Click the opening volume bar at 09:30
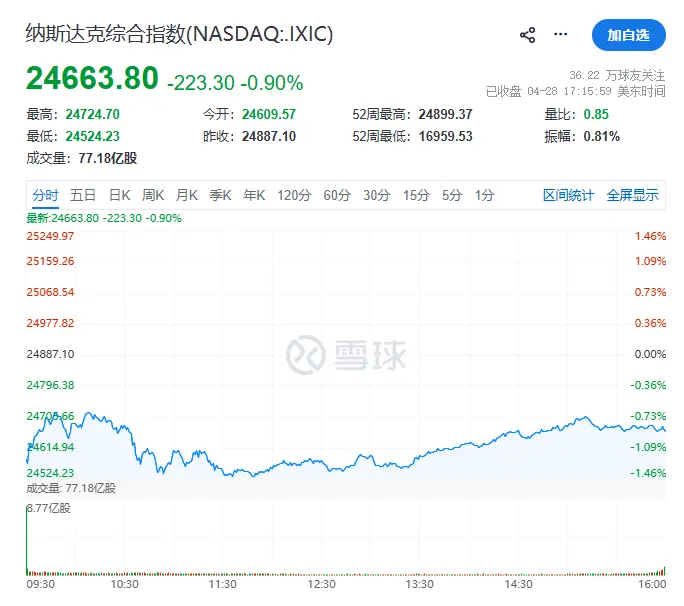 (27, 541)
